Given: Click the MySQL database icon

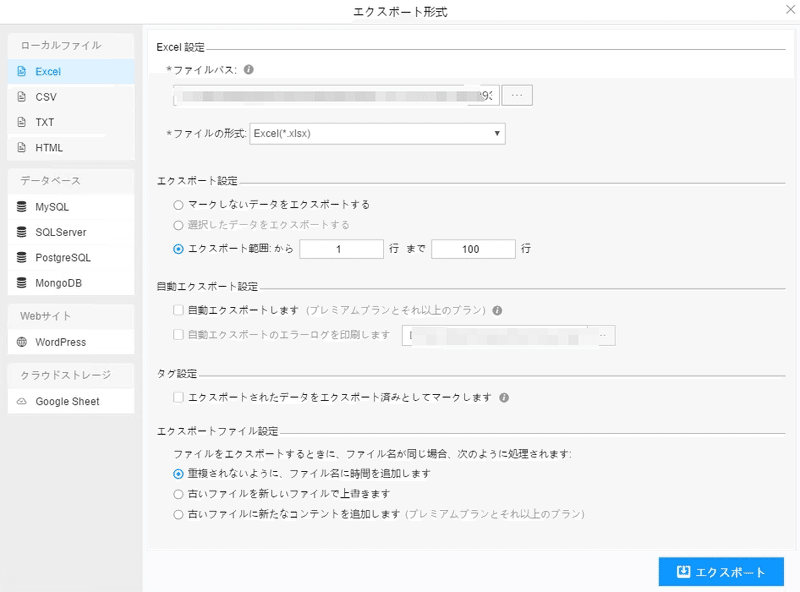Looking at the screenshot, I should coord(22,207).
